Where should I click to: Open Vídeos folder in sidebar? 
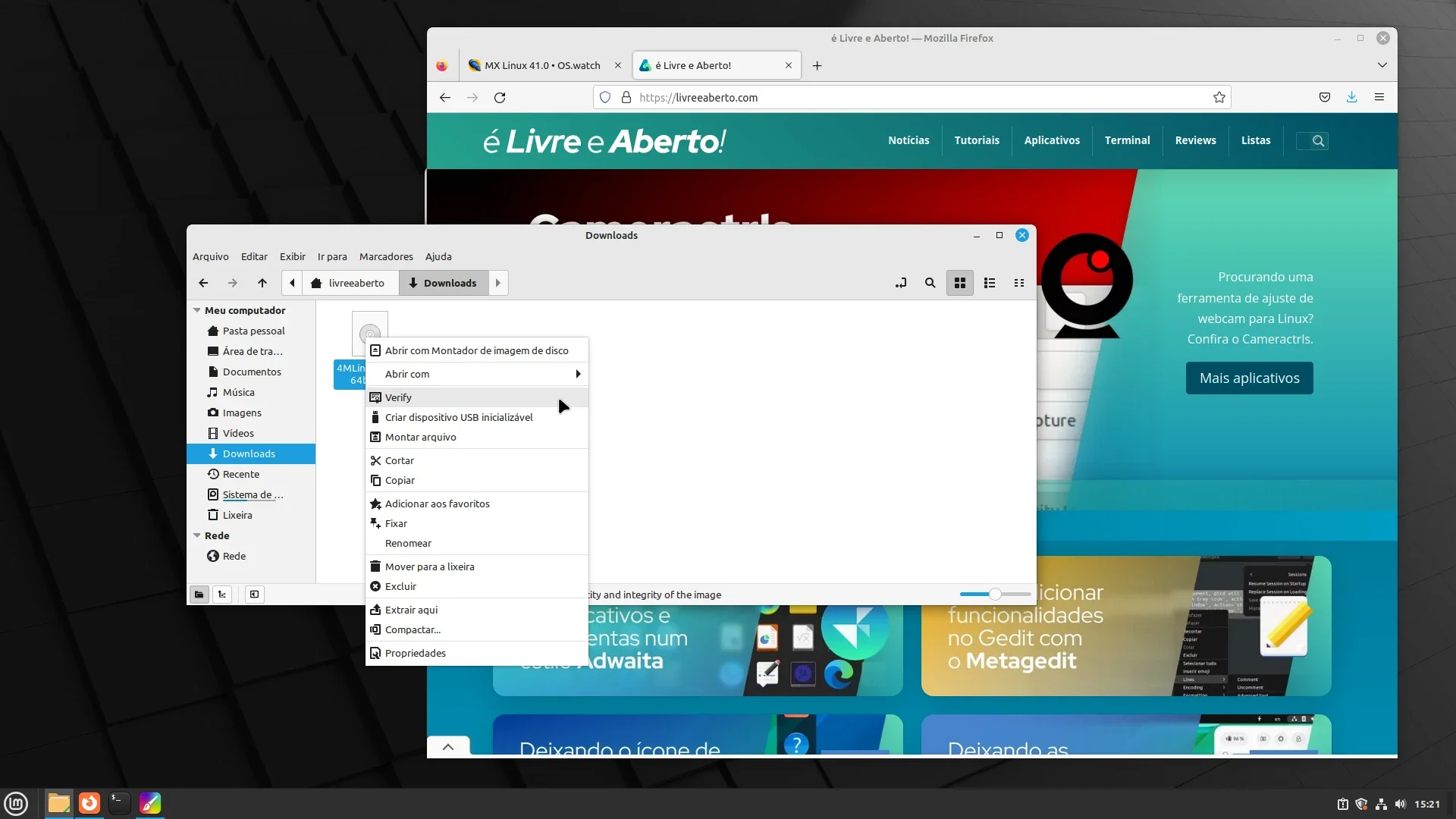[x=252, y=433]
